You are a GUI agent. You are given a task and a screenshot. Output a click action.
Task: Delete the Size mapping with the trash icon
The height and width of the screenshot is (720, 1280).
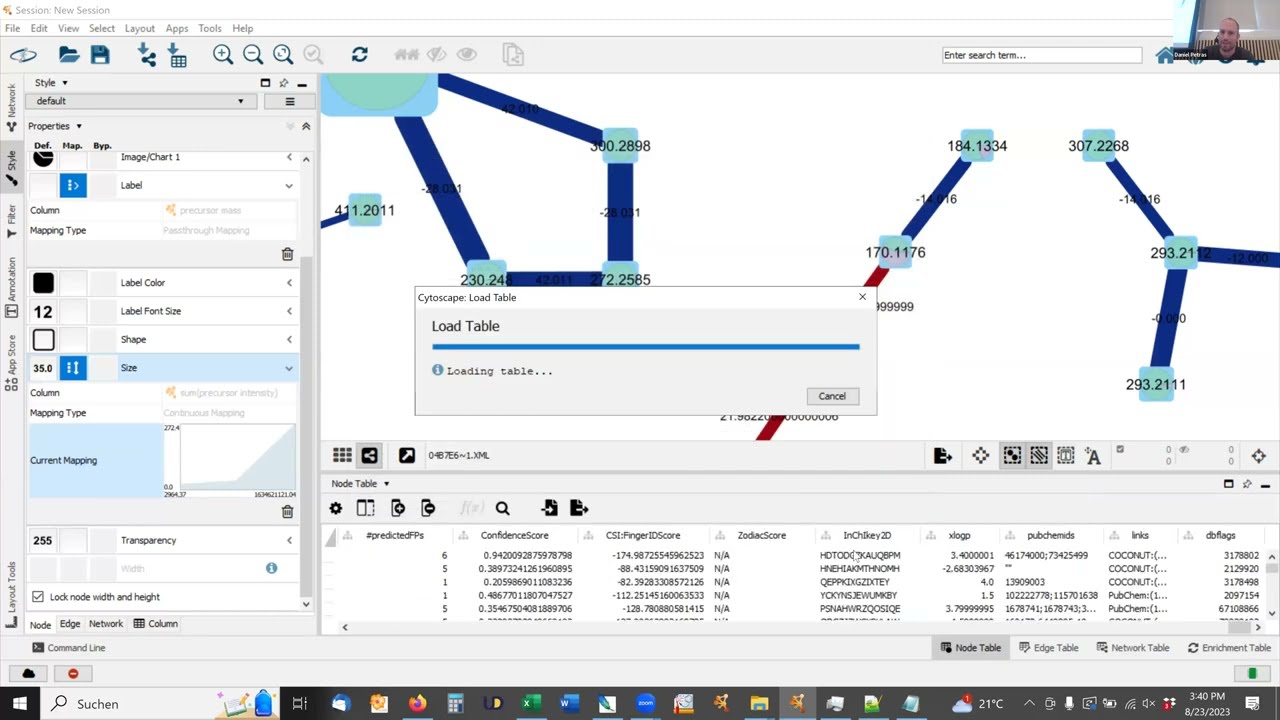pos(287,511)
